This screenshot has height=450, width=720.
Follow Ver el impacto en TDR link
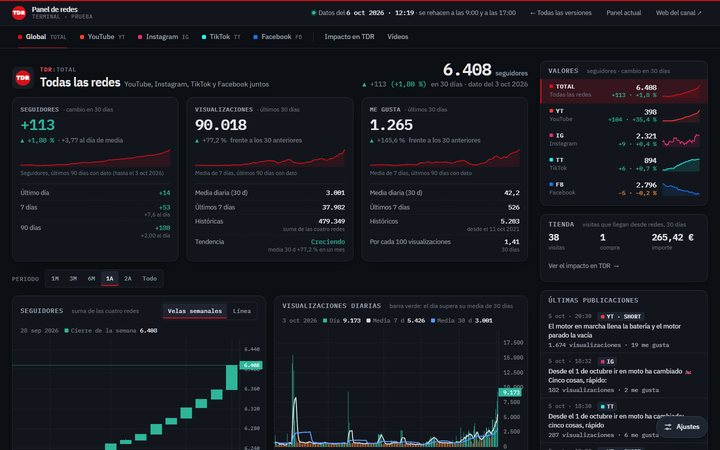tap(583, 266)
